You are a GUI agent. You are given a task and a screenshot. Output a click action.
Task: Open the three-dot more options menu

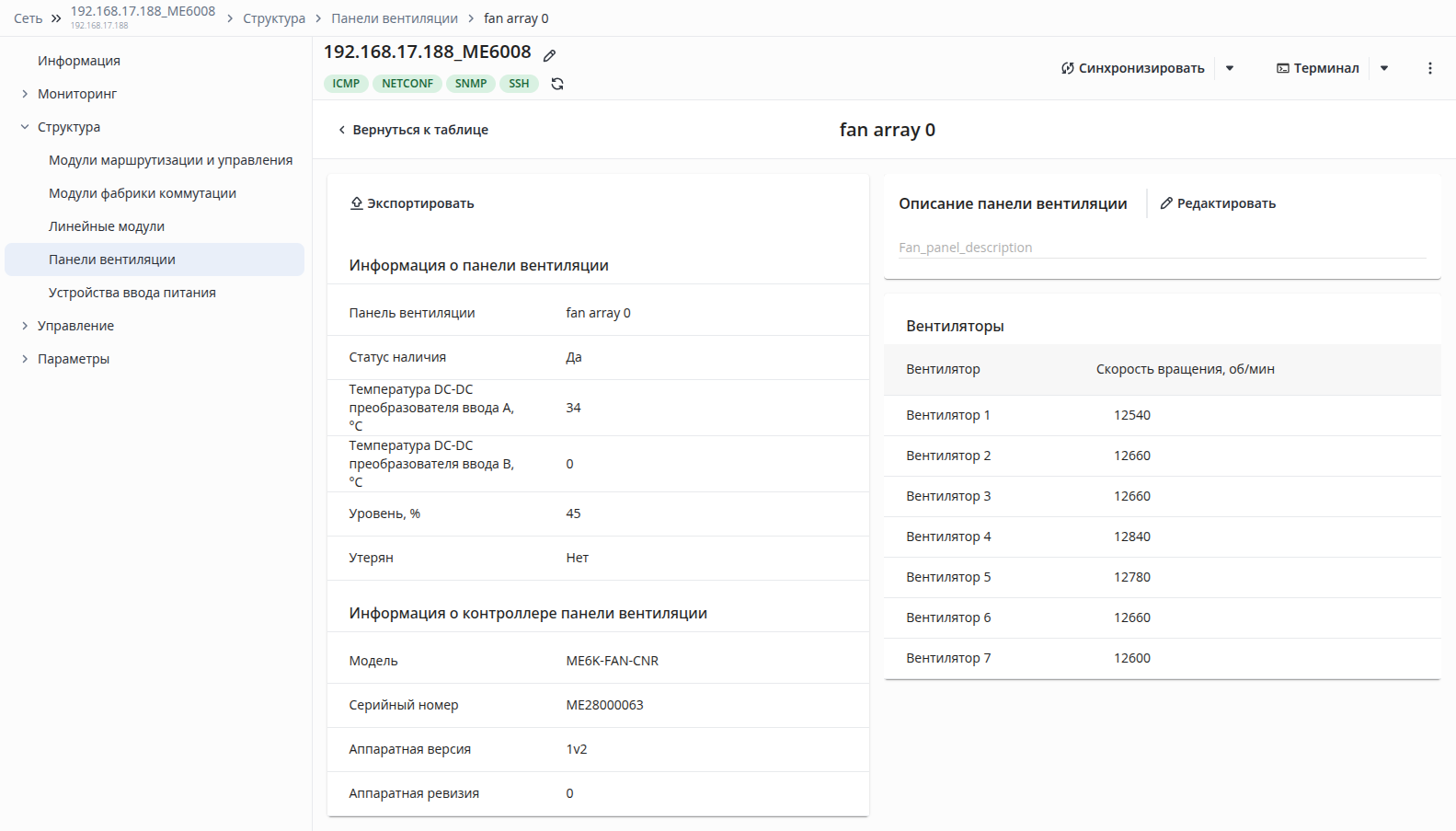[1429, 68]
